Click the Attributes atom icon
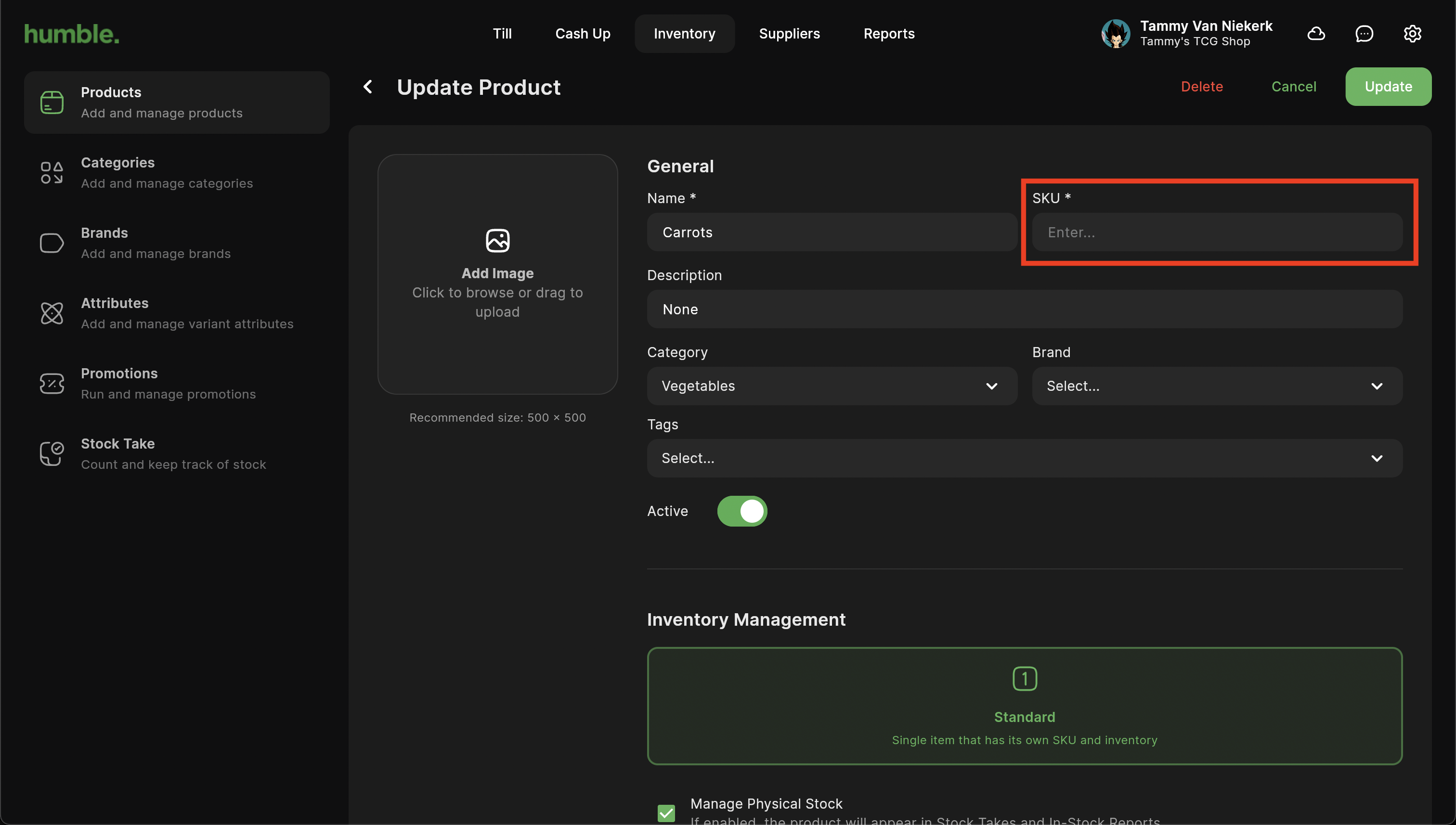The image size is (1456, 825). (x=52, y=313)
